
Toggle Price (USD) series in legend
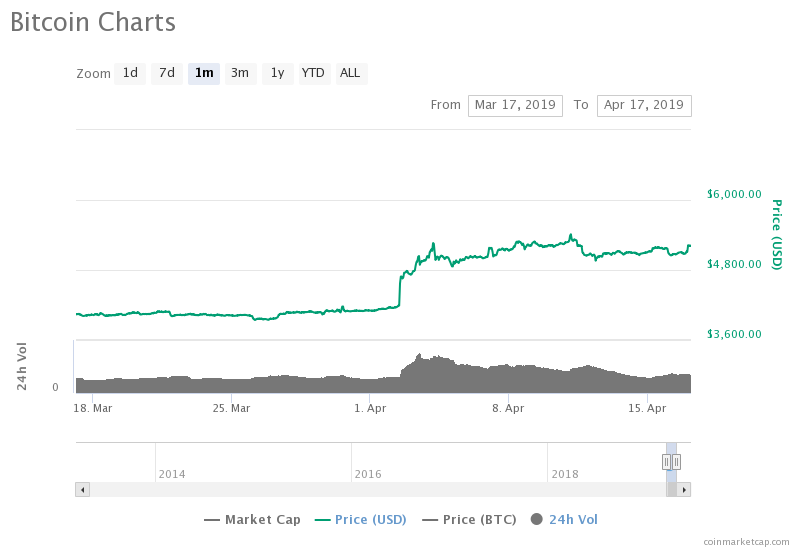(x=361, y=520)
